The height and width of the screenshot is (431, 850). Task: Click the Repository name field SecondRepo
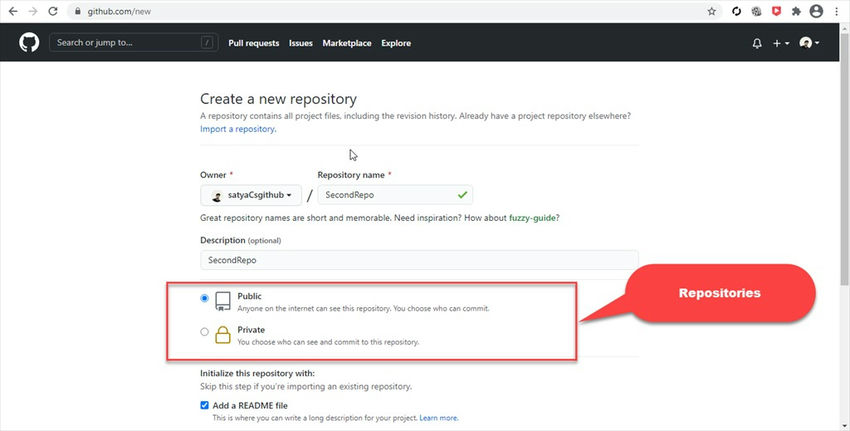point(395,195)
